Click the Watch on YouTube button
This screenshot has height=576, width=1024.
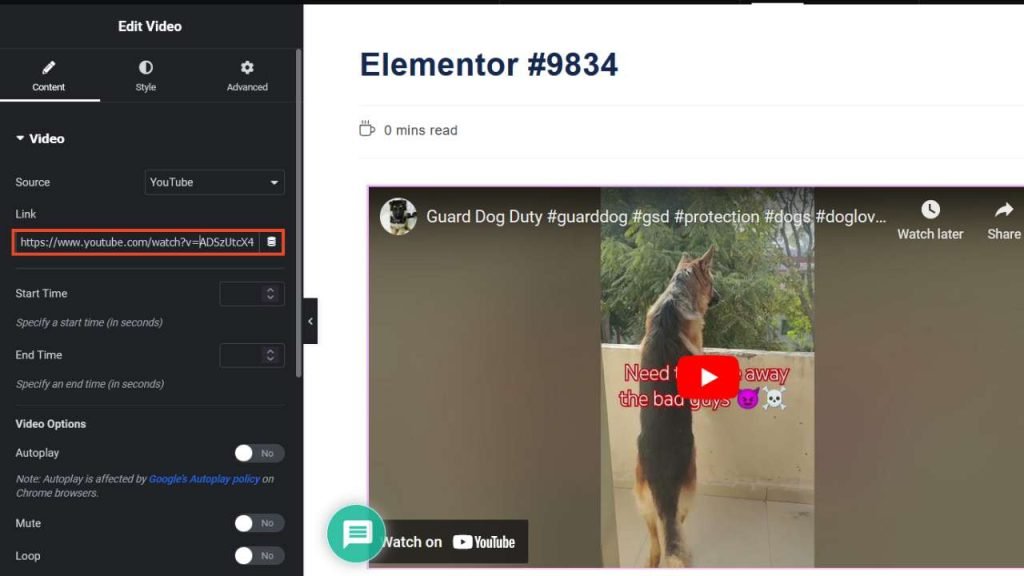pyautogui.click(x=450, y=542)
